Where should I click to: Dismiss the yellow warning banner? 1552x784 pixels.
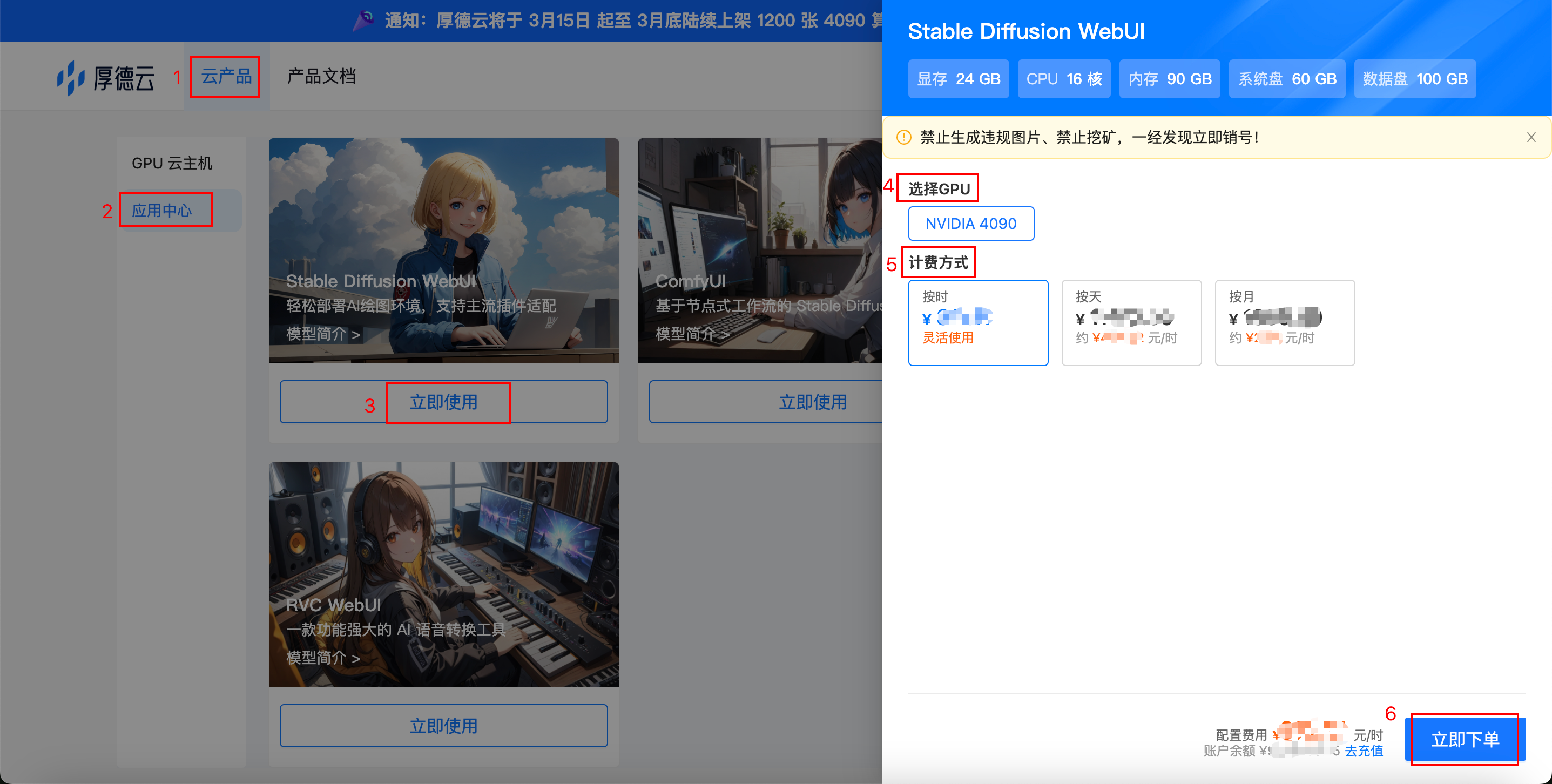(x=1531, y=137)
